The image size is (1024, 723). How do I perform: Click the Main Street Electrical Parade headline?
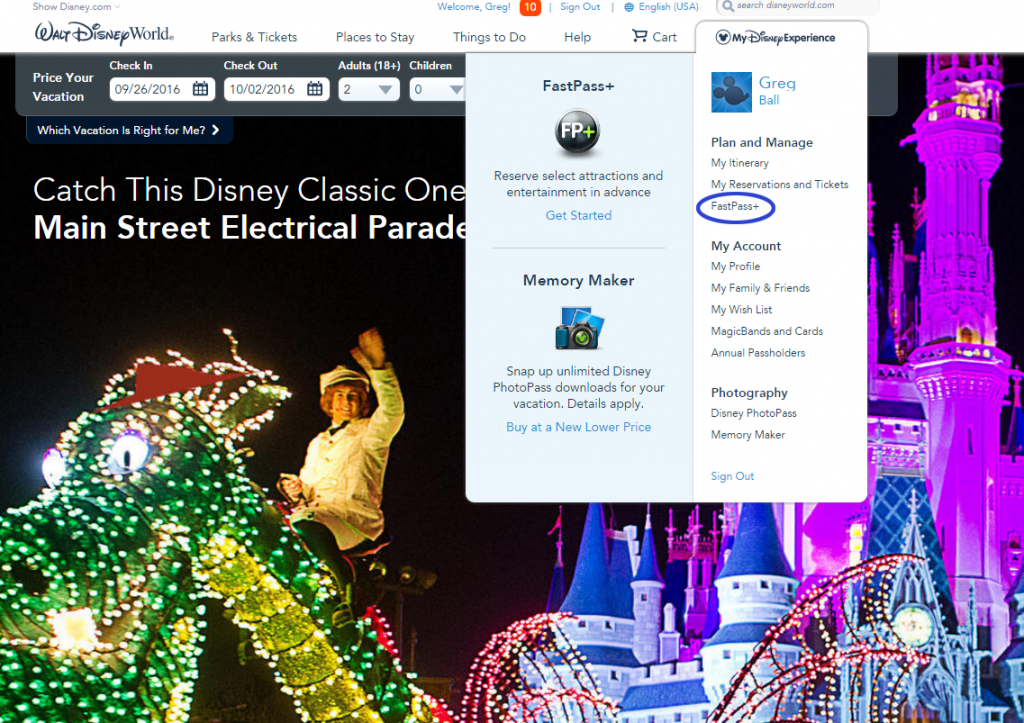click(251, 228)
